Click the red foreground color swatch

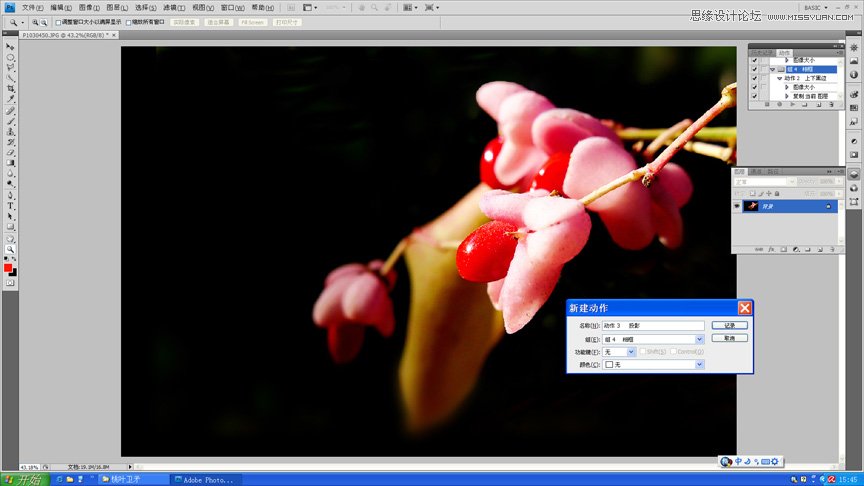tap(8, 268)
